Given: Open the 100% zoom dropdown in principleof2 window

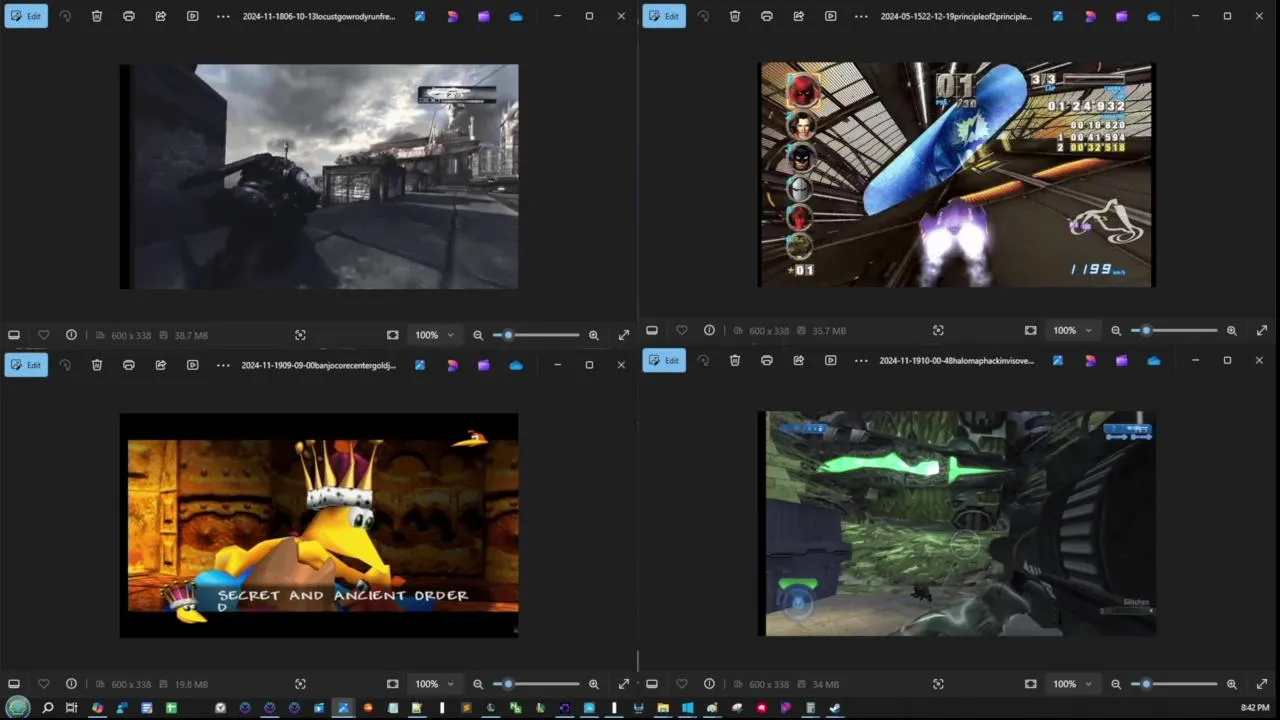Looking at the screenshot, I should pos(1073,330).
